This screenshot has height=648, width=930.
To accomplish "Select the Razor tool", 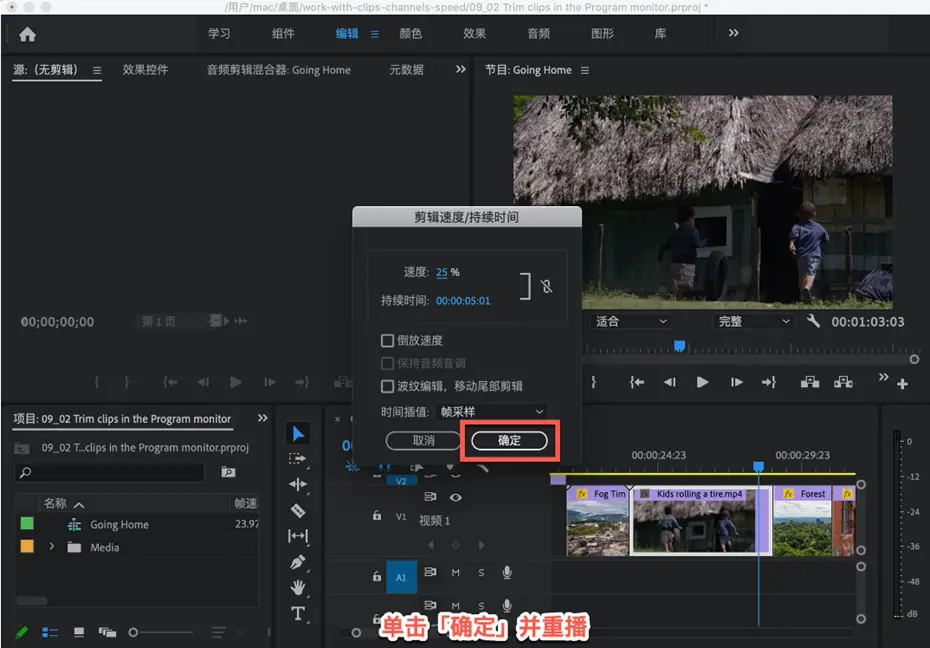I will point(298,510).
